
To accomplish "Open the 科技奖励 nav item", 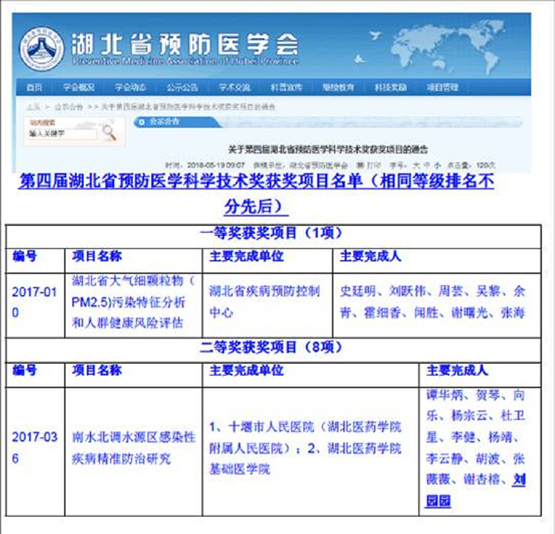I will click(x=390, y=87).
